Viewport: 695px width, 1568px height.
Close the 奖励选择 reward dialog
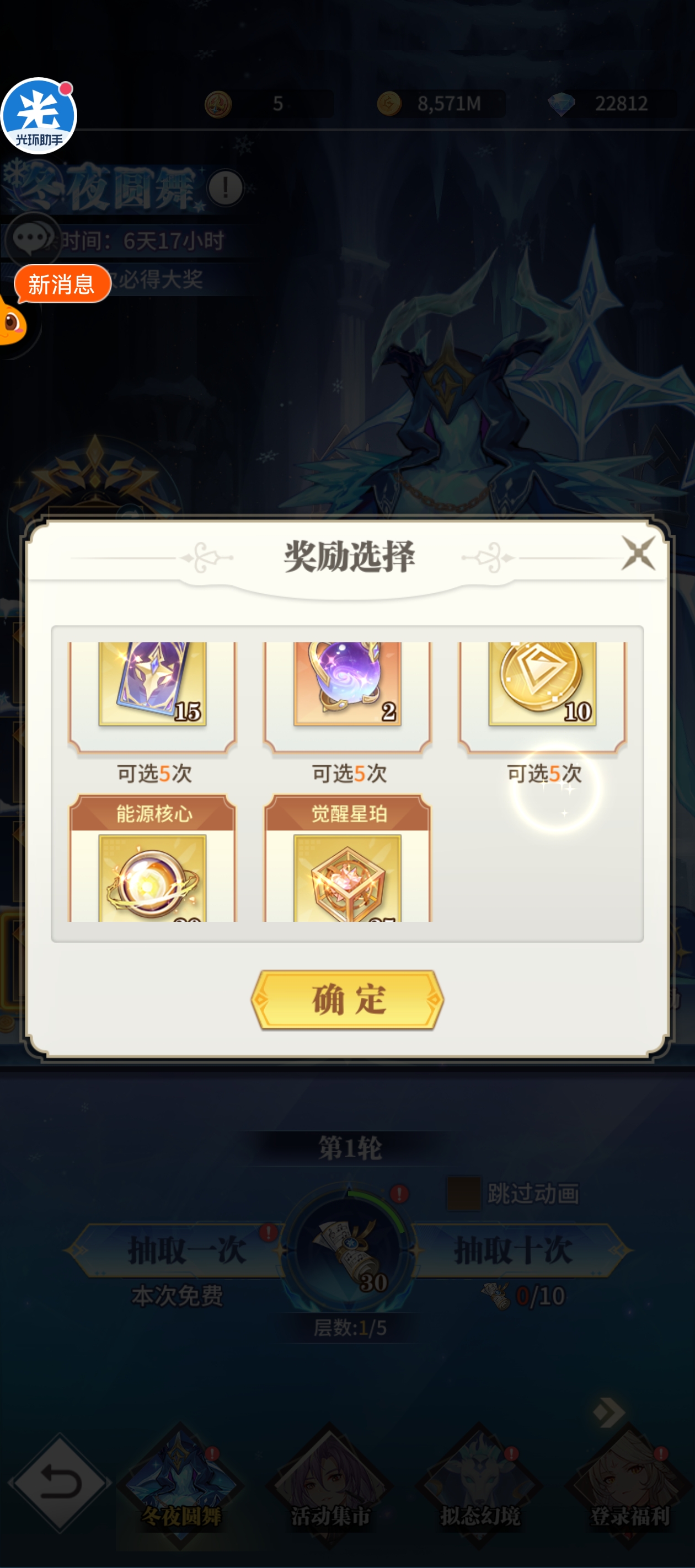point(638,552)
